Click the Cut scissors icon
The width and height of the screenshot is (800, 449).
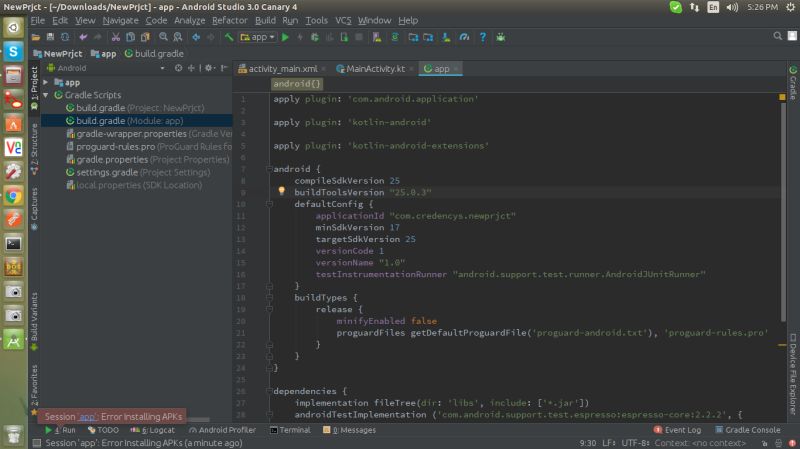tap(116, 37)
